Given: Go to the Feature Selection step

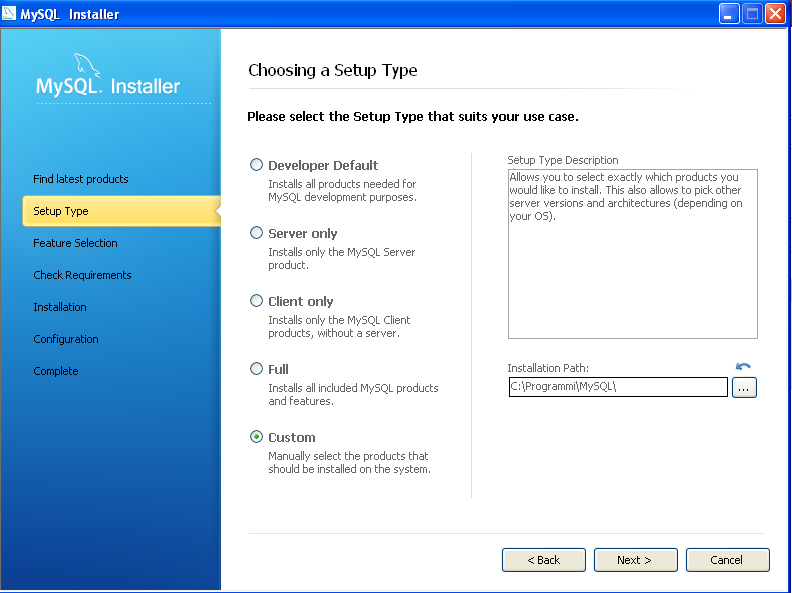Looking at the screenshot, I should [x=75, y=243].
